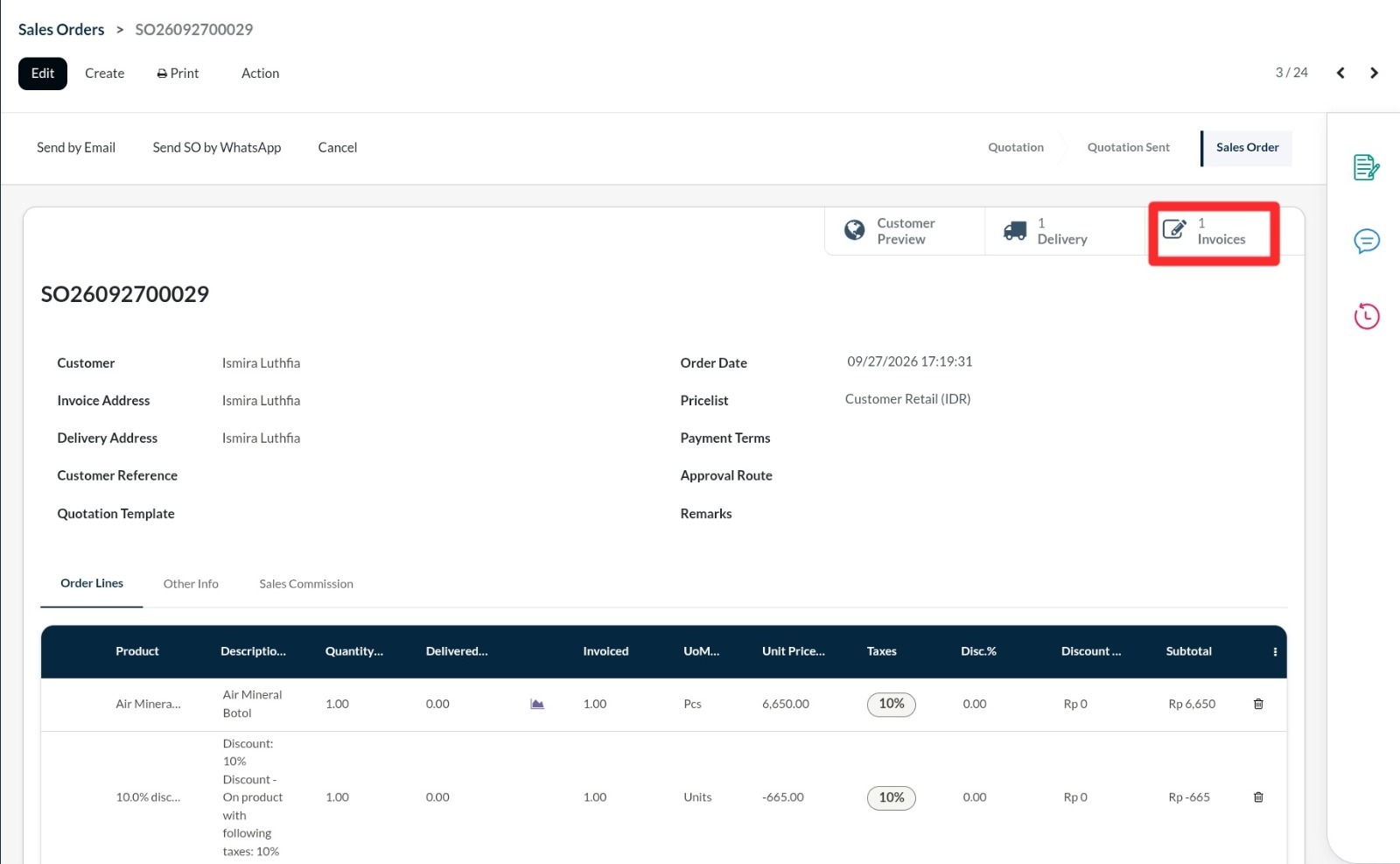This screenshot has height=864, width=1400.
Task: Open Customer Preview globe button
Action: tap(904, 231)
